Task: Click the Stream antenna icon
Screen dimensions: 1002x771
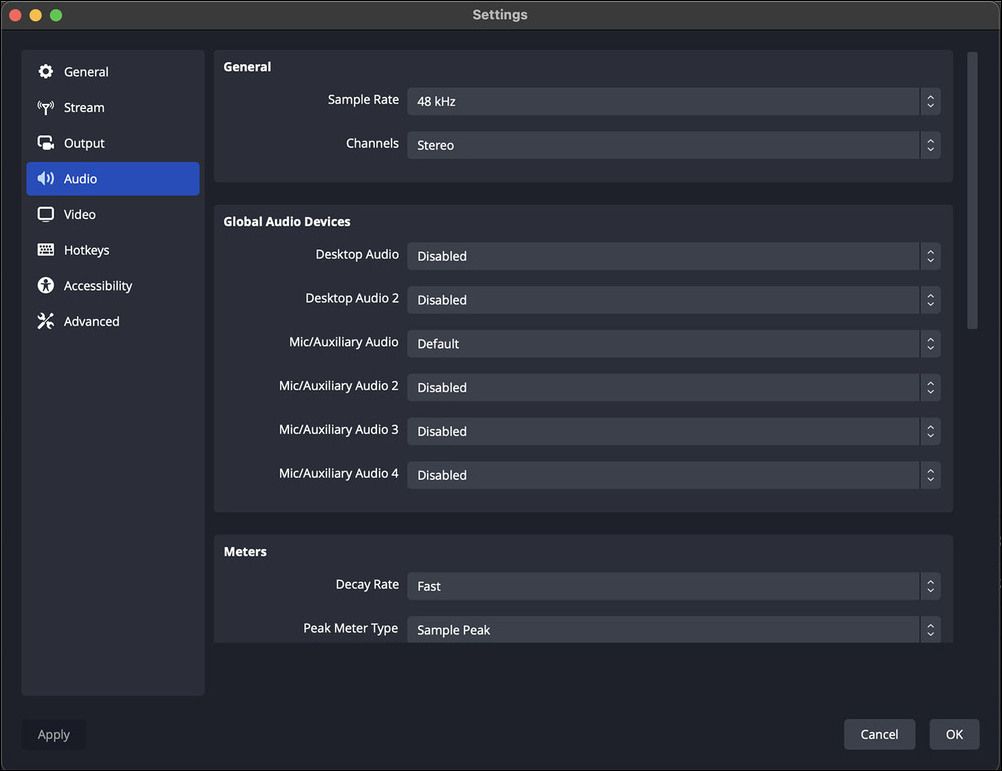Action: click(x=46, y=108)
